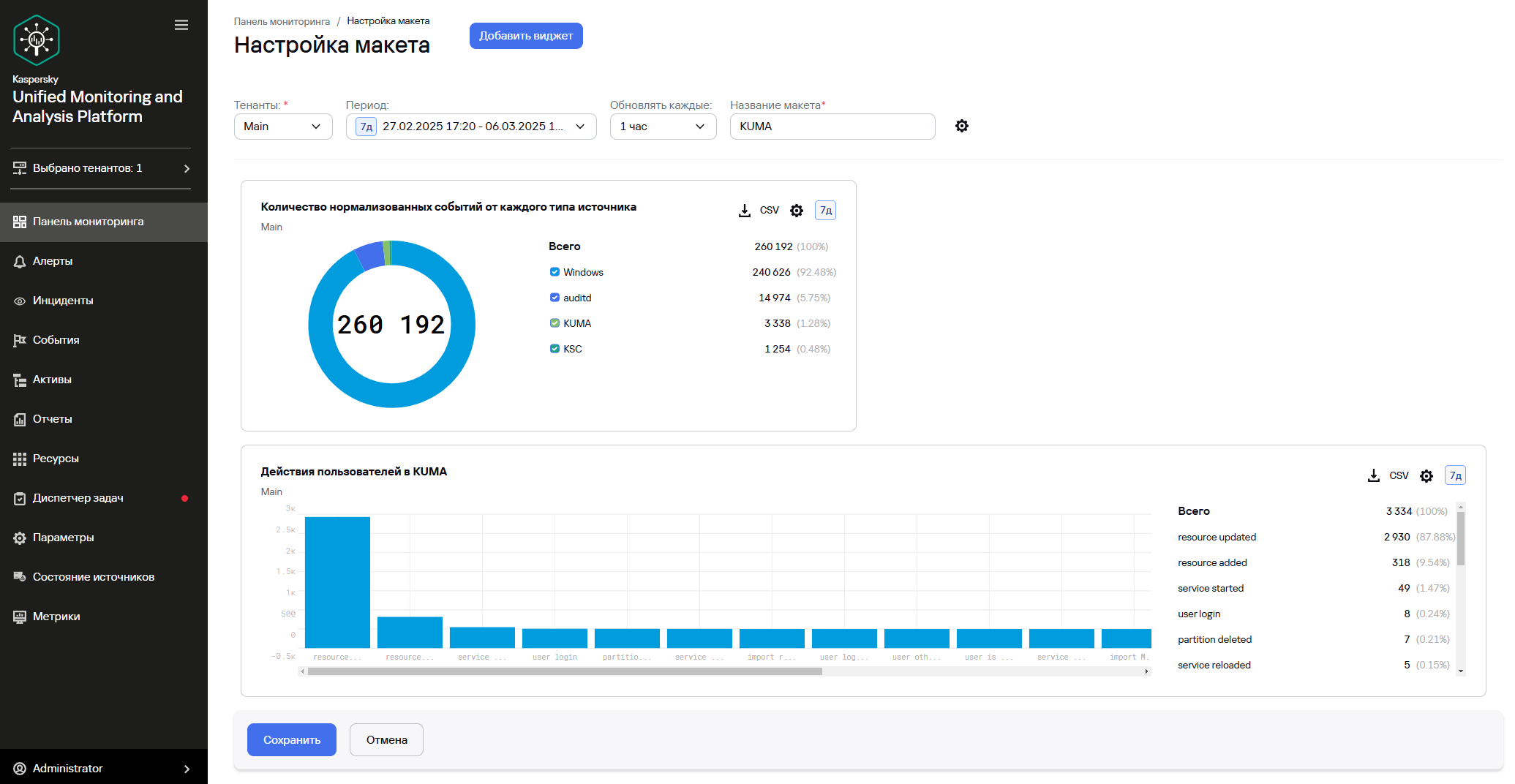Click the vertical scrollbar of actions legend
The image size is (1515, 784).
point(1461,538)
